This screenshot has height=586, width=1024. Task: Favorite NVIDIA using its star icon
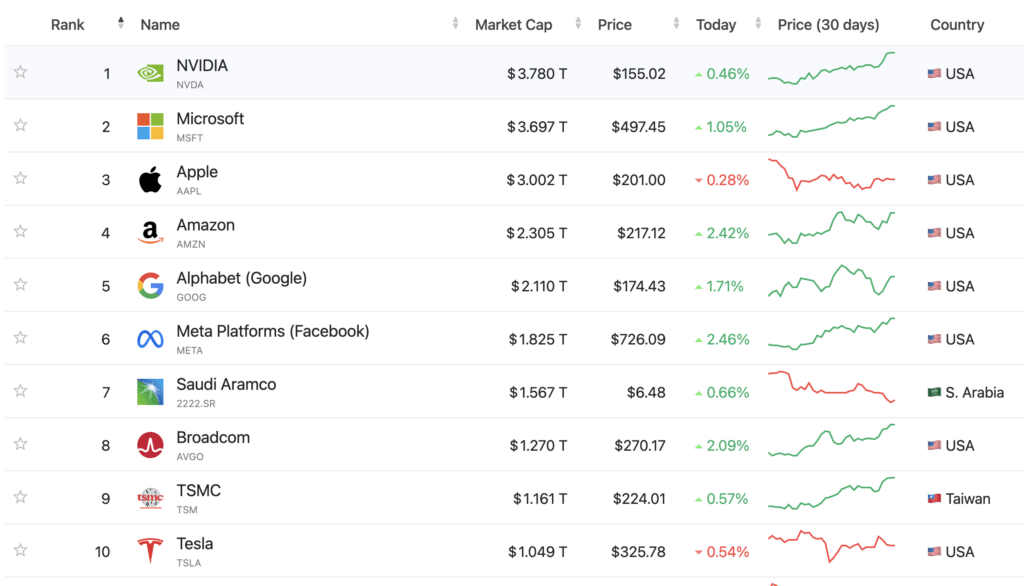[20, 72]
